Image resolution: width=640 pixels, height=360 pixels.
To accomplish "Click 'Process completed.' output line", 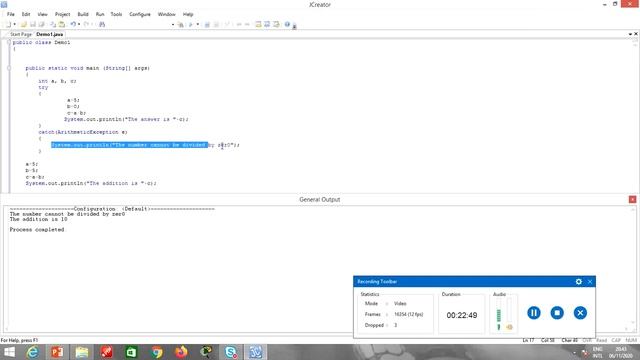I will (37, 230).
